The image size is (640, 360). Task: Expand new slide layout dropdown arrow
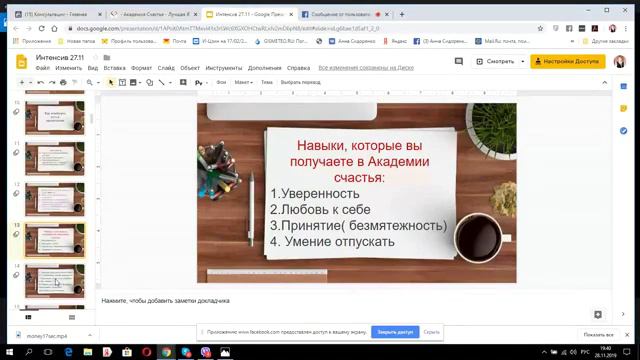pos(30,82)
